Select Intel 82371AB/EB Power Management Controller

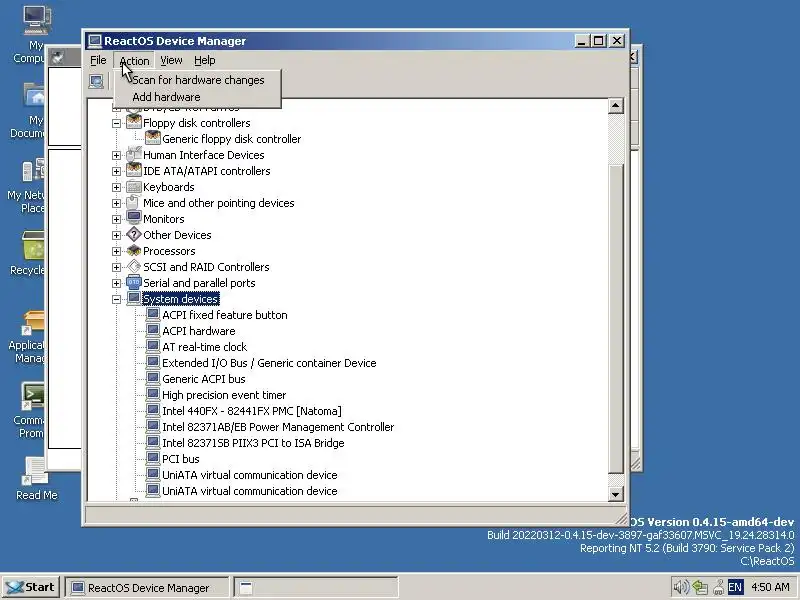click(x=278, y=427)
